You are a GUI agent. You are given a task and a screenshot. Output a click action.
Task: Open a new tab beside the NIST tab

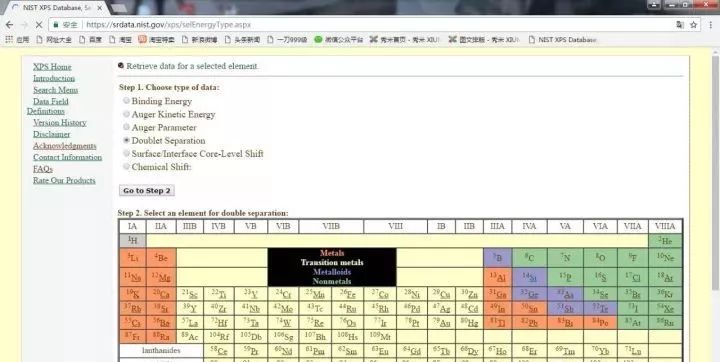[118, 8]
